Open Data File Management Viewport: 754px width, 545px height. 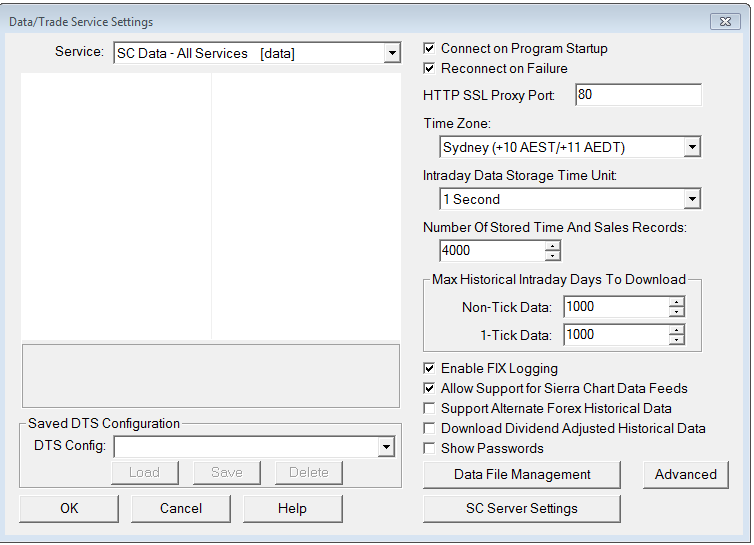point(522,475)
